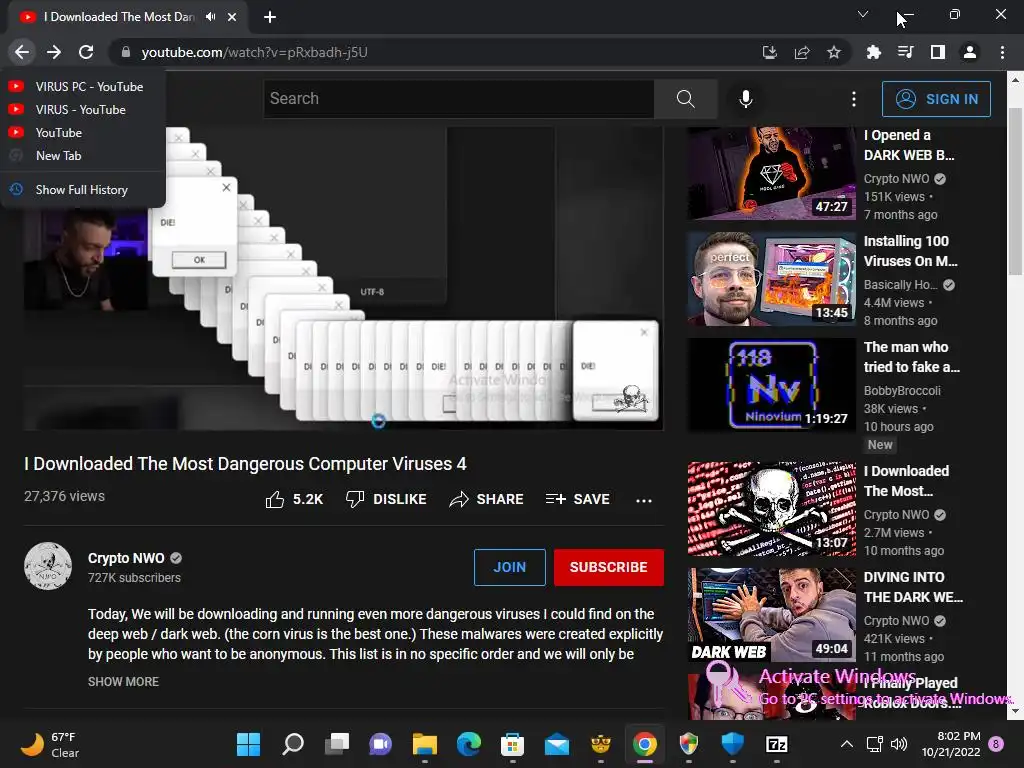Close the YouTube video tab
The width and height of the screenshot is (1024, 768).
(x=232, y=17)
